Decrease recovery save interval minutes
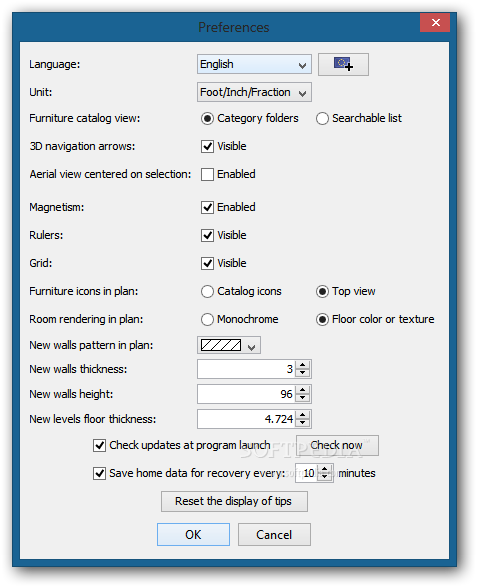The image size is (477, 587). coord(325,477)
